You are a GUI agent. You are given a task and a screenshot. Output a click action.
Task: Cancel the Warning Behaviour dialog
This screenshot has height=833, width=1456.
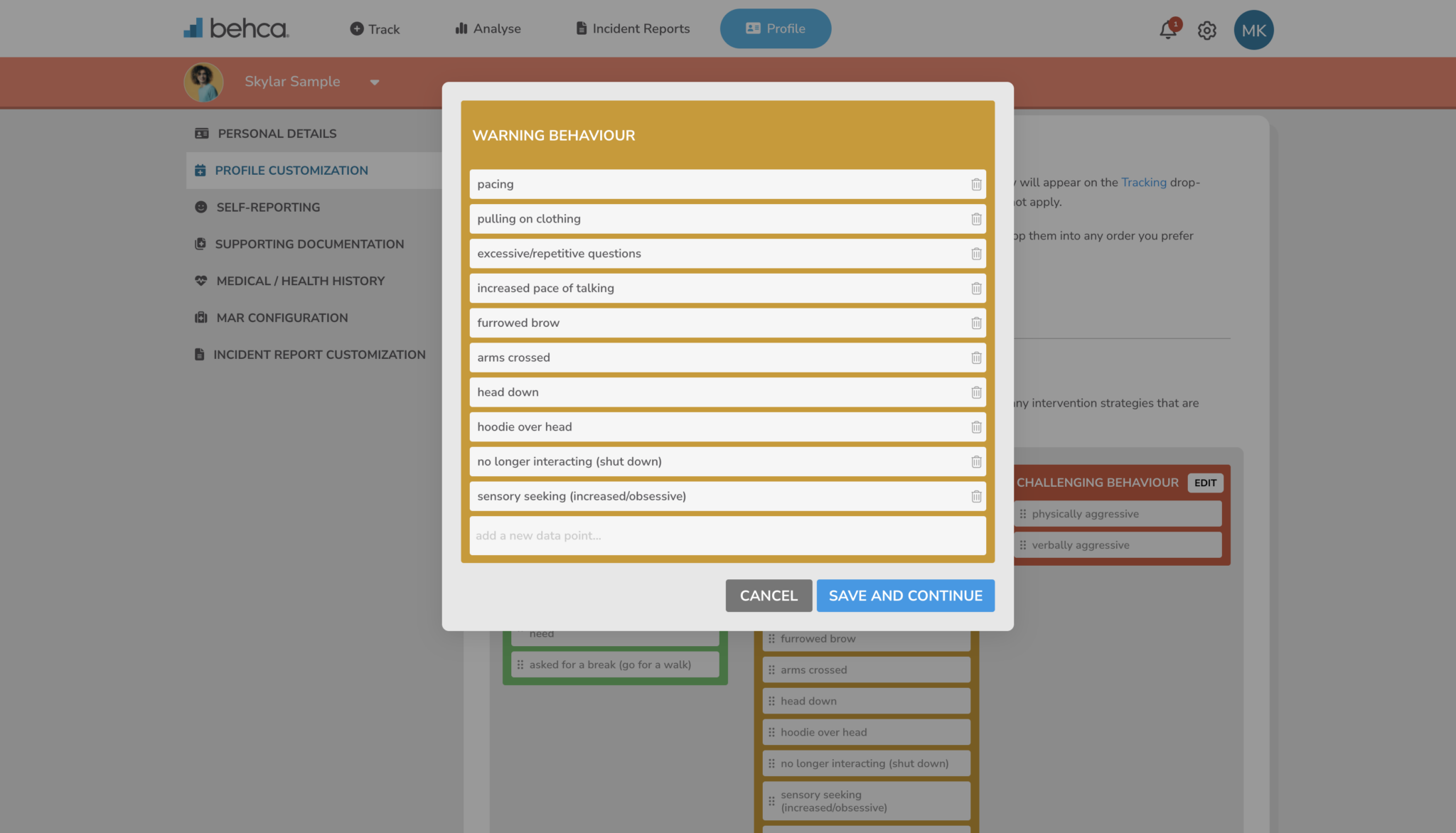coord(769,596)
